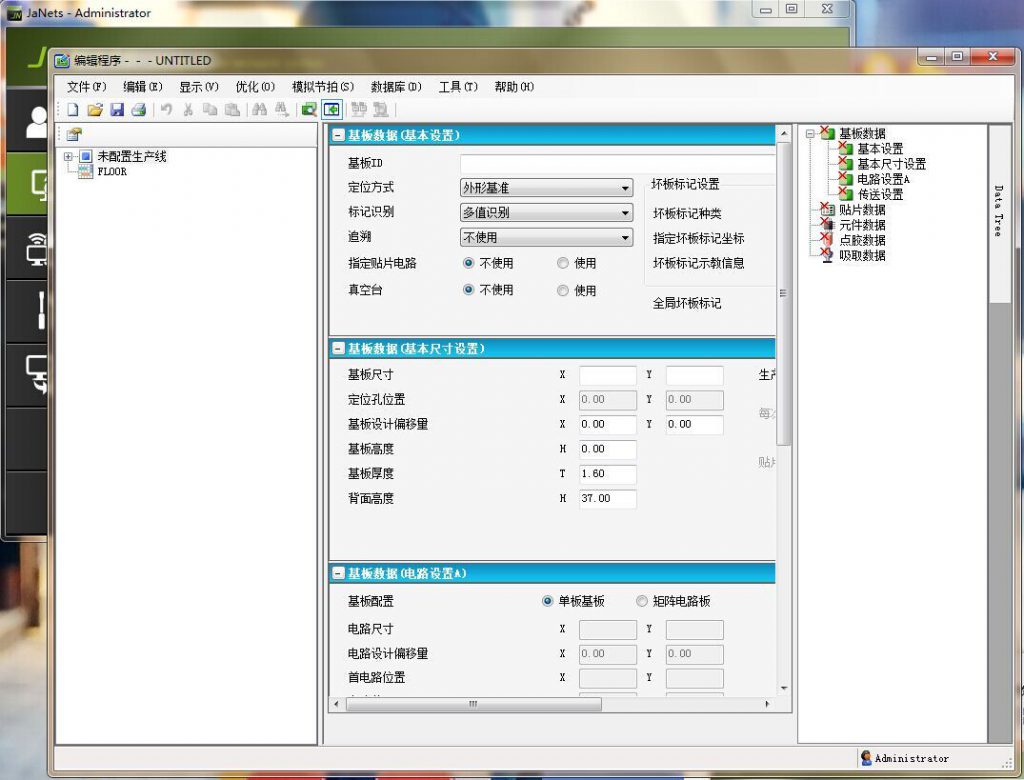Click the screwdriver icon in JaNets sidebar

[40, 310]
